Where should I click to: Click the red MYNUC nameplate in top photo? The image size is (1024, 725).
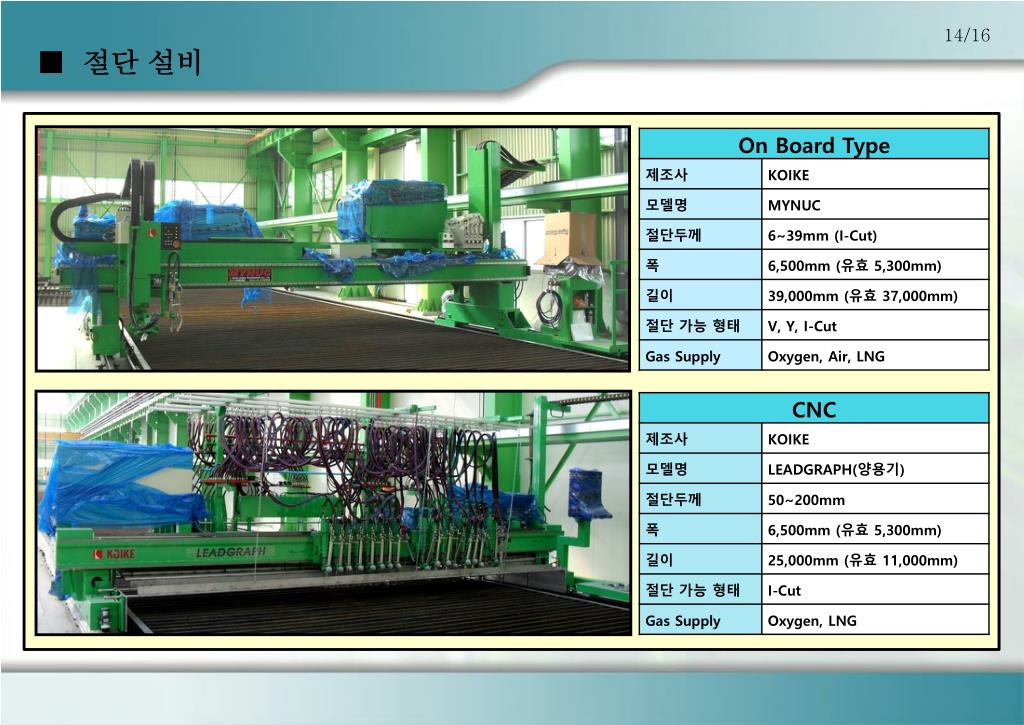249,274
